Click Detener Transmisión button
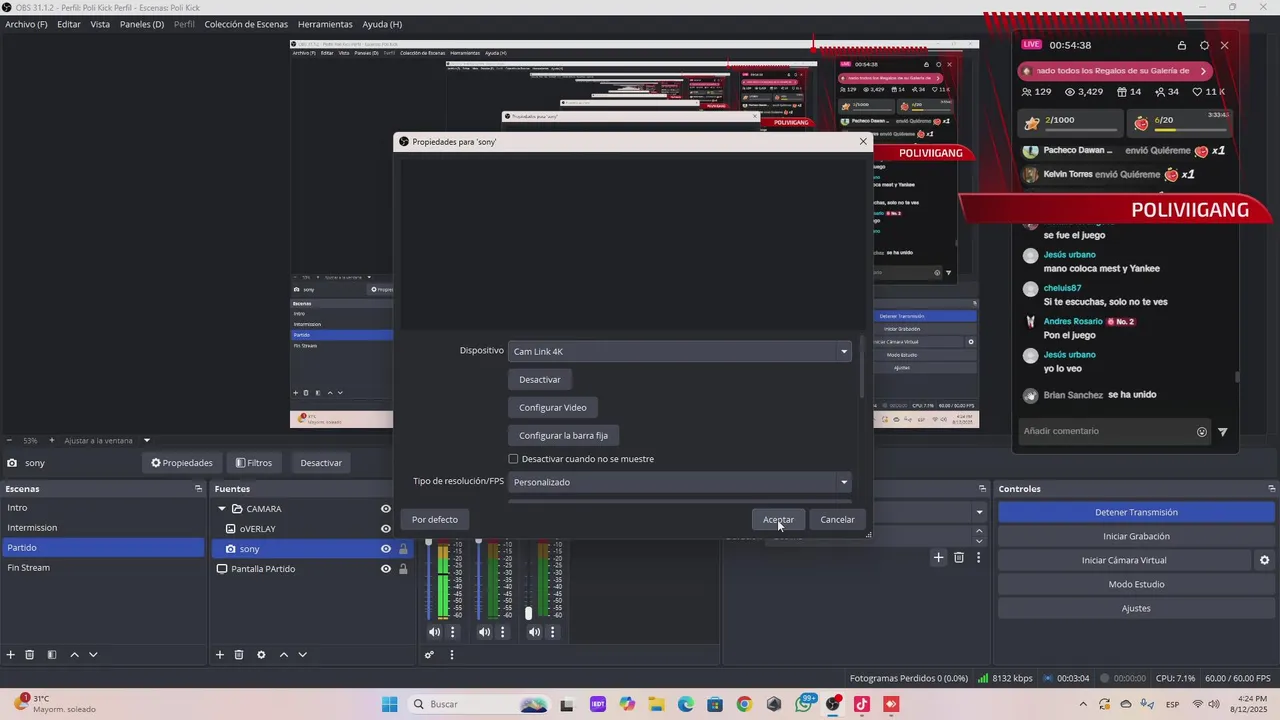 pos(1136,512)
